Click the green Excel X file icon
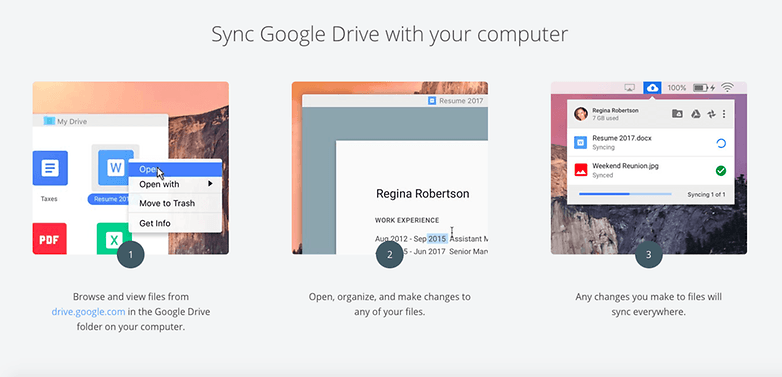The width and height of the screenshot is (782, 377). point(114,239)
